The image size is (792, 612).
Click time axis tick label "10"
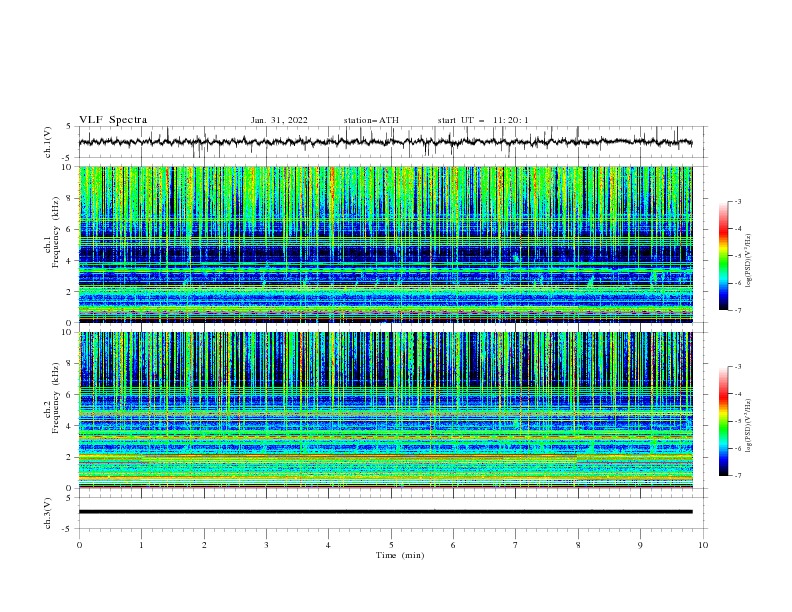[703, 545]
